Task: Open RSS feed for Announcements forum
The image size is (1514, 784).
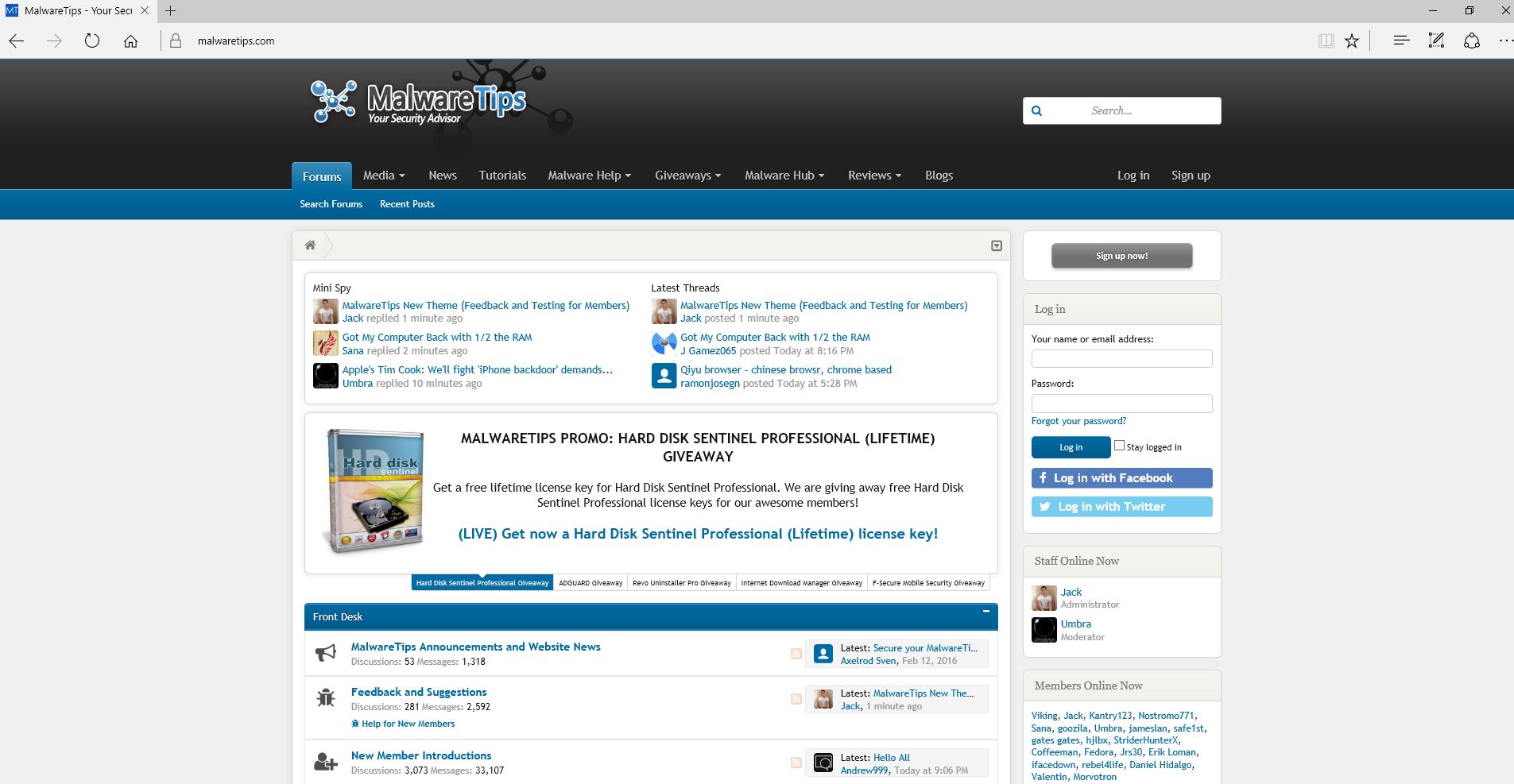Action: pyautogui.click(x=796, y=654)
